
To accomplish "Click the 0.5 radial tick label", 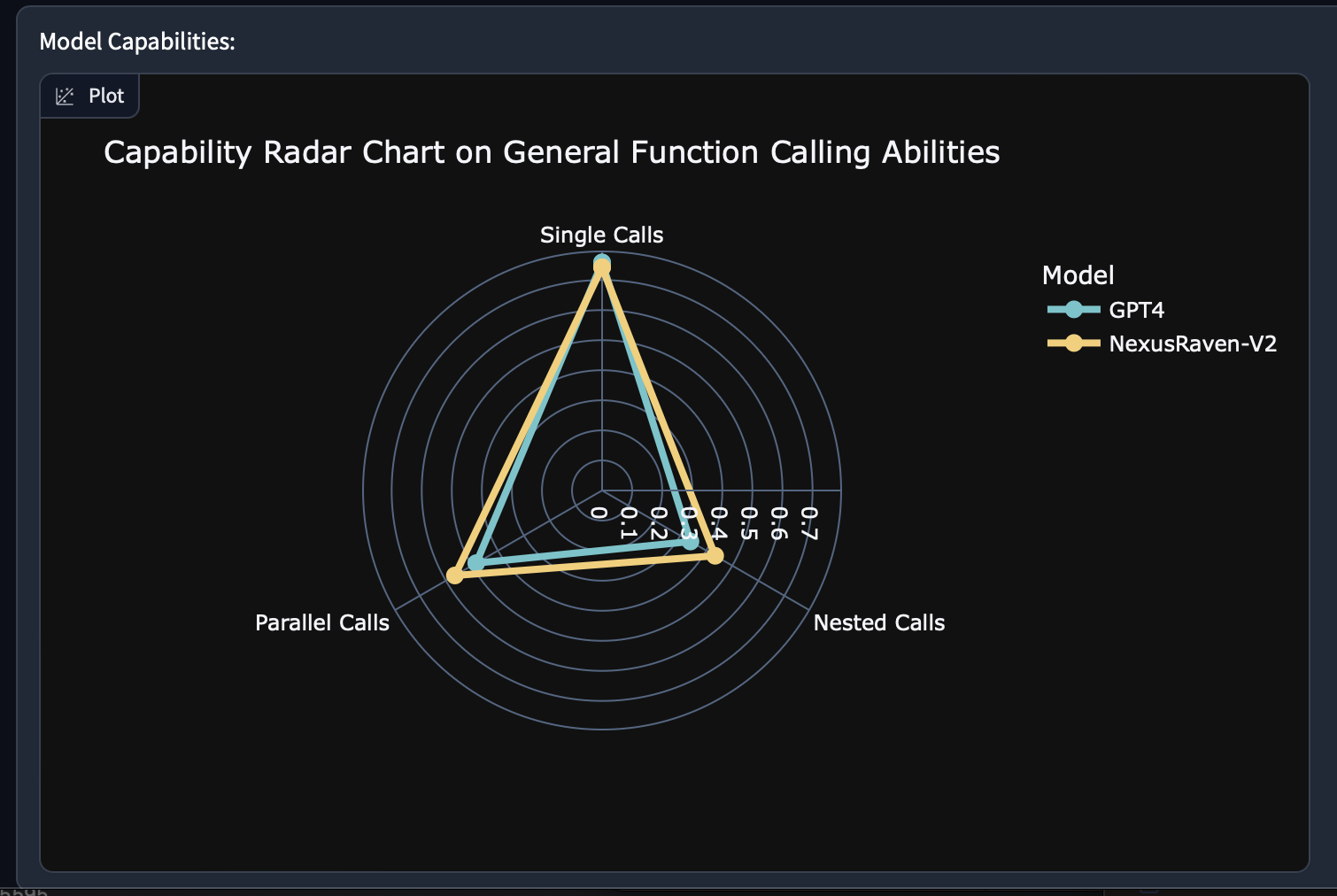I will pyautogui.click(x=748, y=522).
